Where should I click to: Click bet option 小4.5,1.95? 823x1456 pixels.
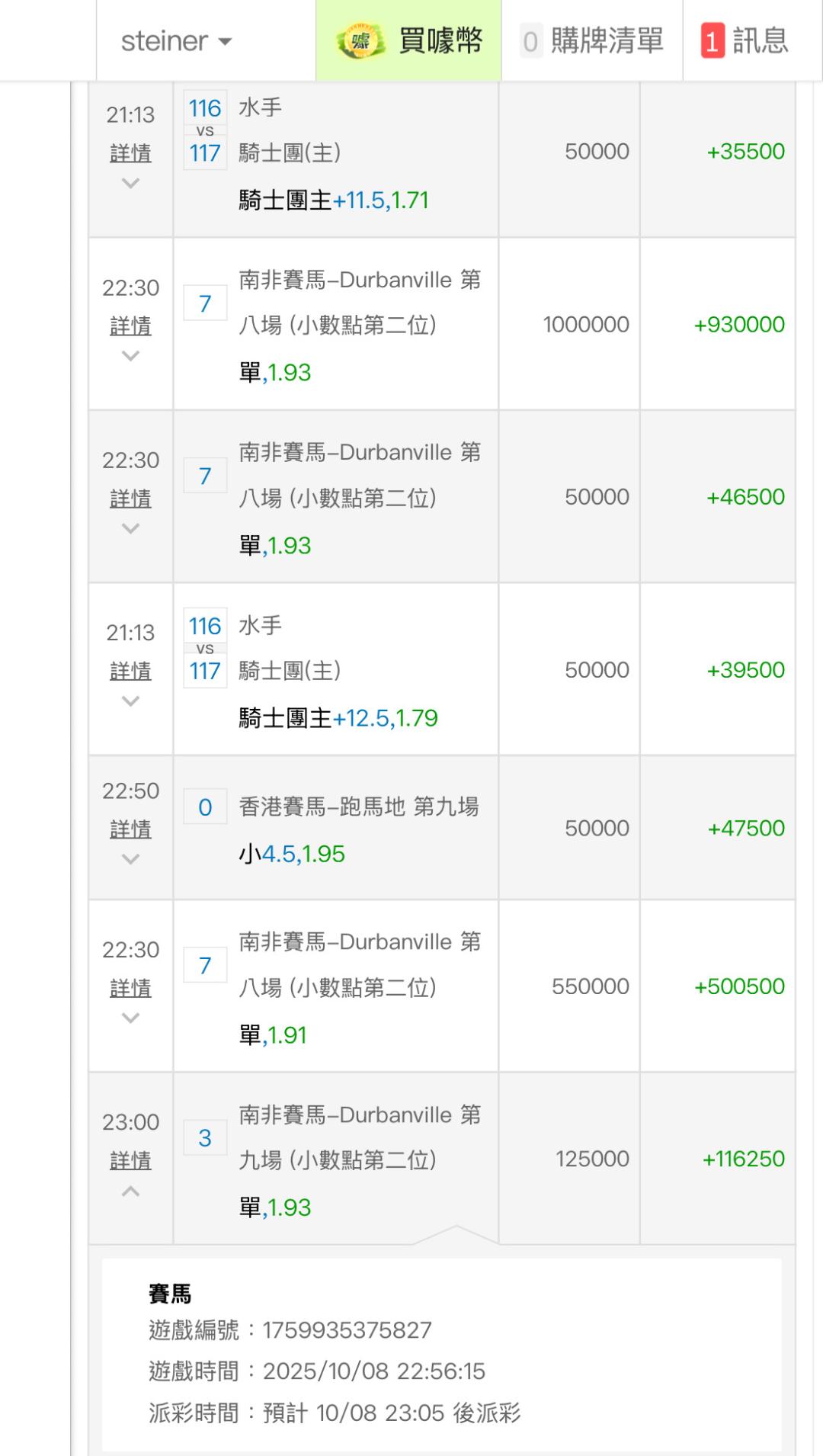(x=292, y=854)
